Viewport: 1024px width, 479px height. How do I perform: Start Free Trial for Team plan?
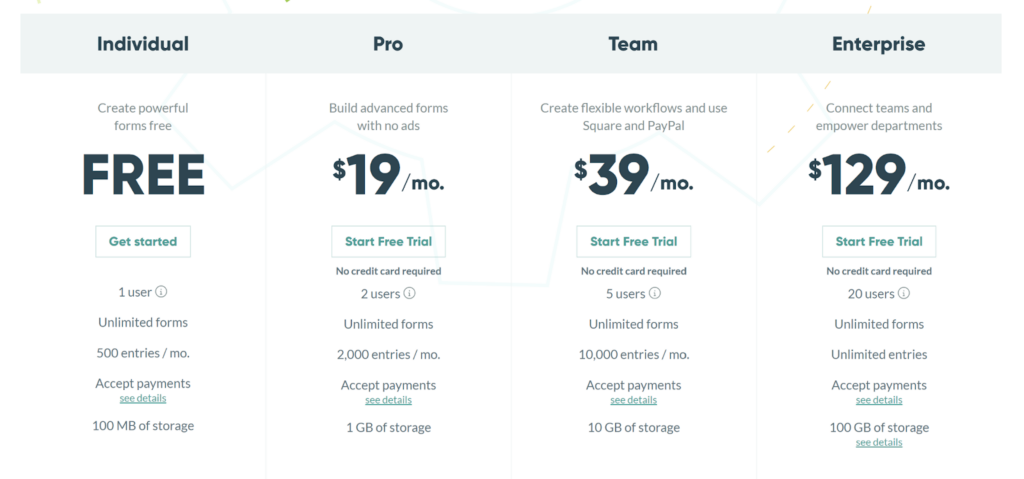point(633,241)
